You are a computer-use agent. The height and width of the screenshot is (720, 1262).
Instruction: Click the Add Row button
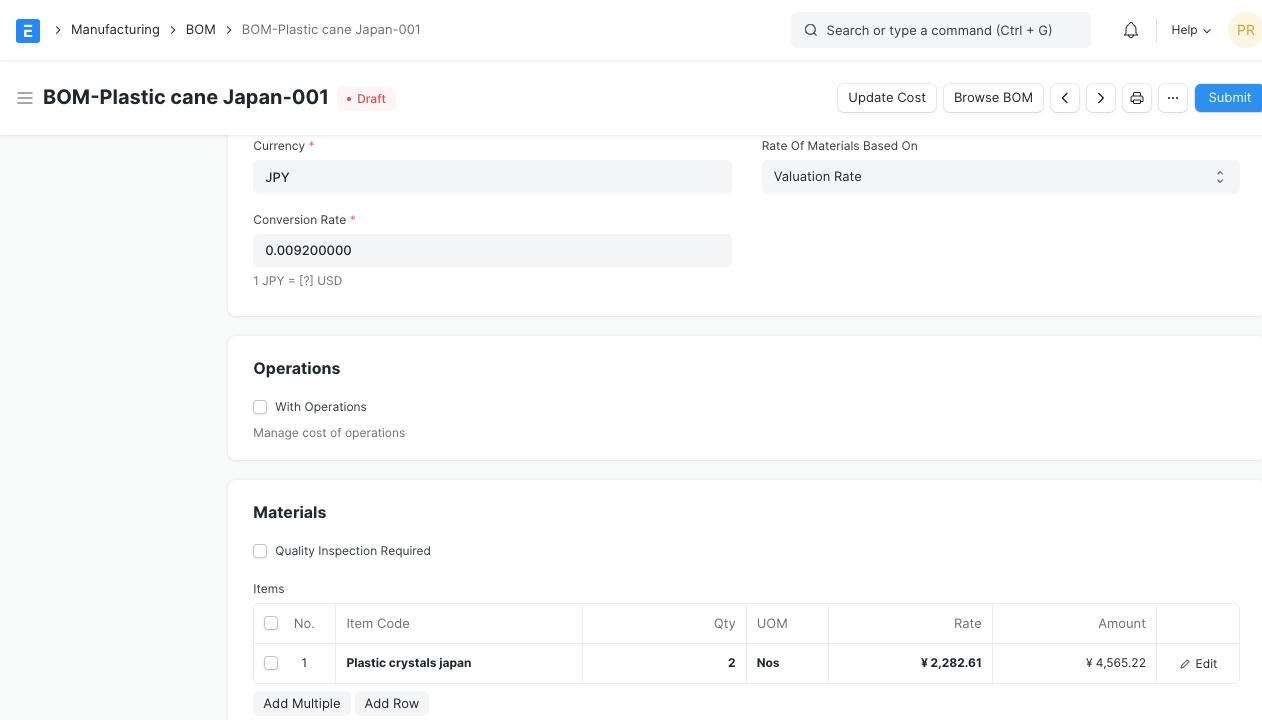point(391,704)
